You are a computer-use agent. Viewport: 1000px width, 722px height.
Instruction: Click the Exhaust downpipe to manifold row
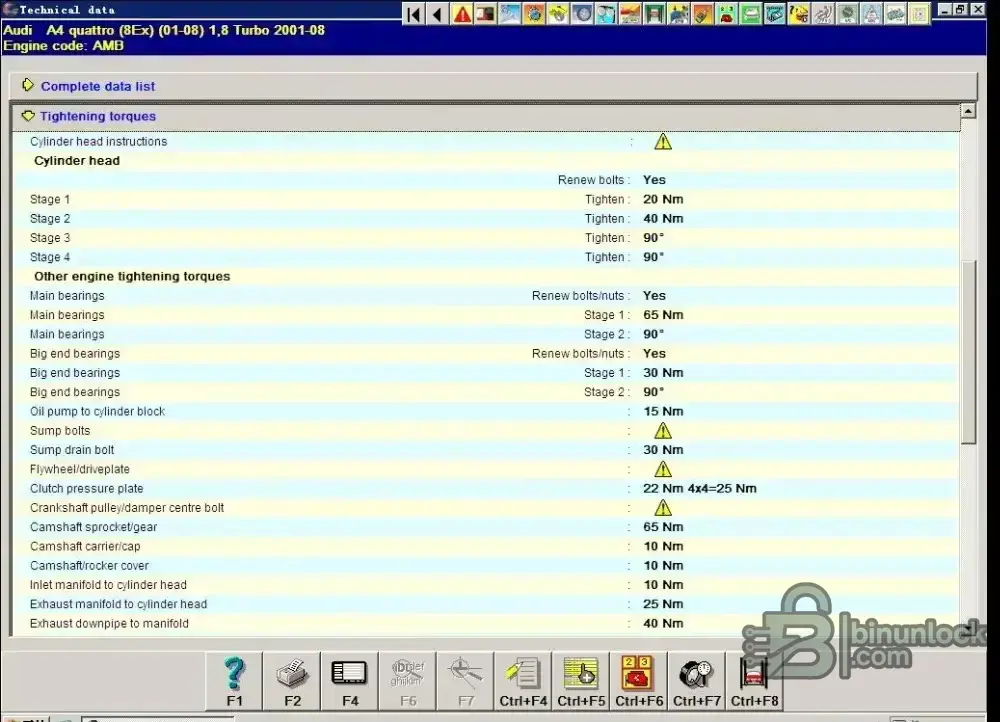pyautogui.click(x=485, y=623)
